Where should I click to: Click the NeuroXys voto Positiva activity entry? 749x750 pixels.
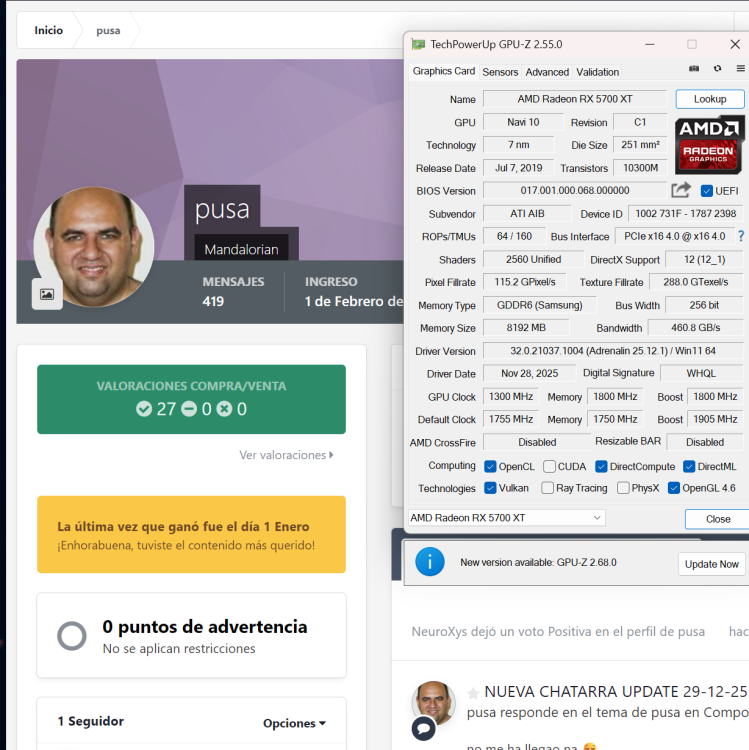[x=558, y=631]
